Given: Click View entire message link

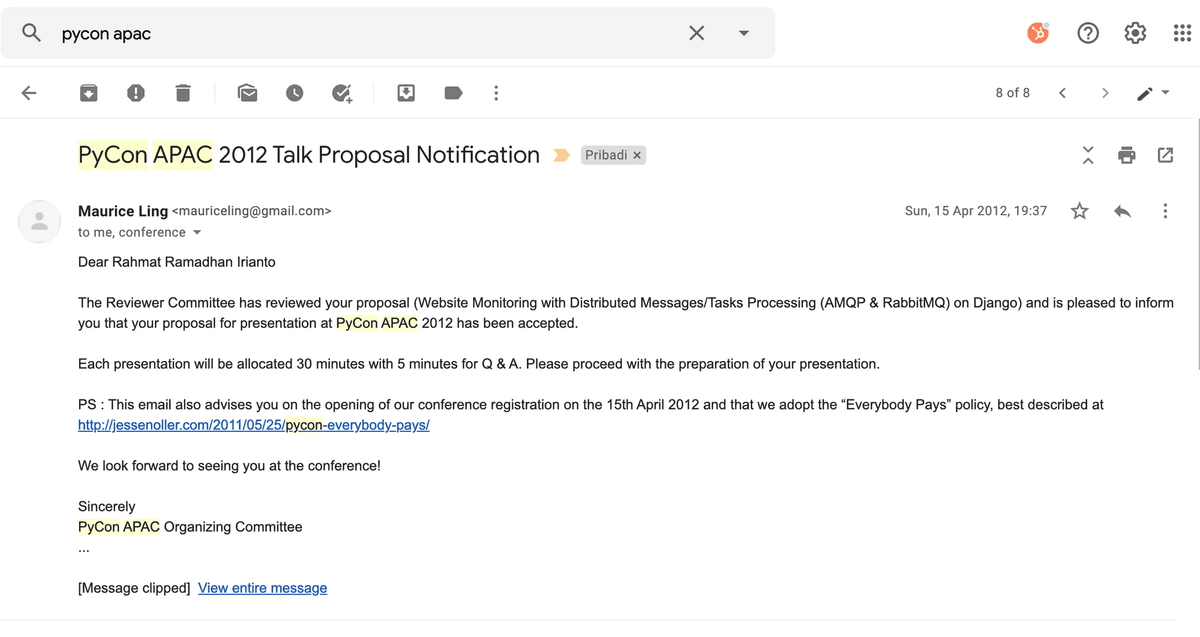Looking at the screenshot, I should tap(262, 588).
